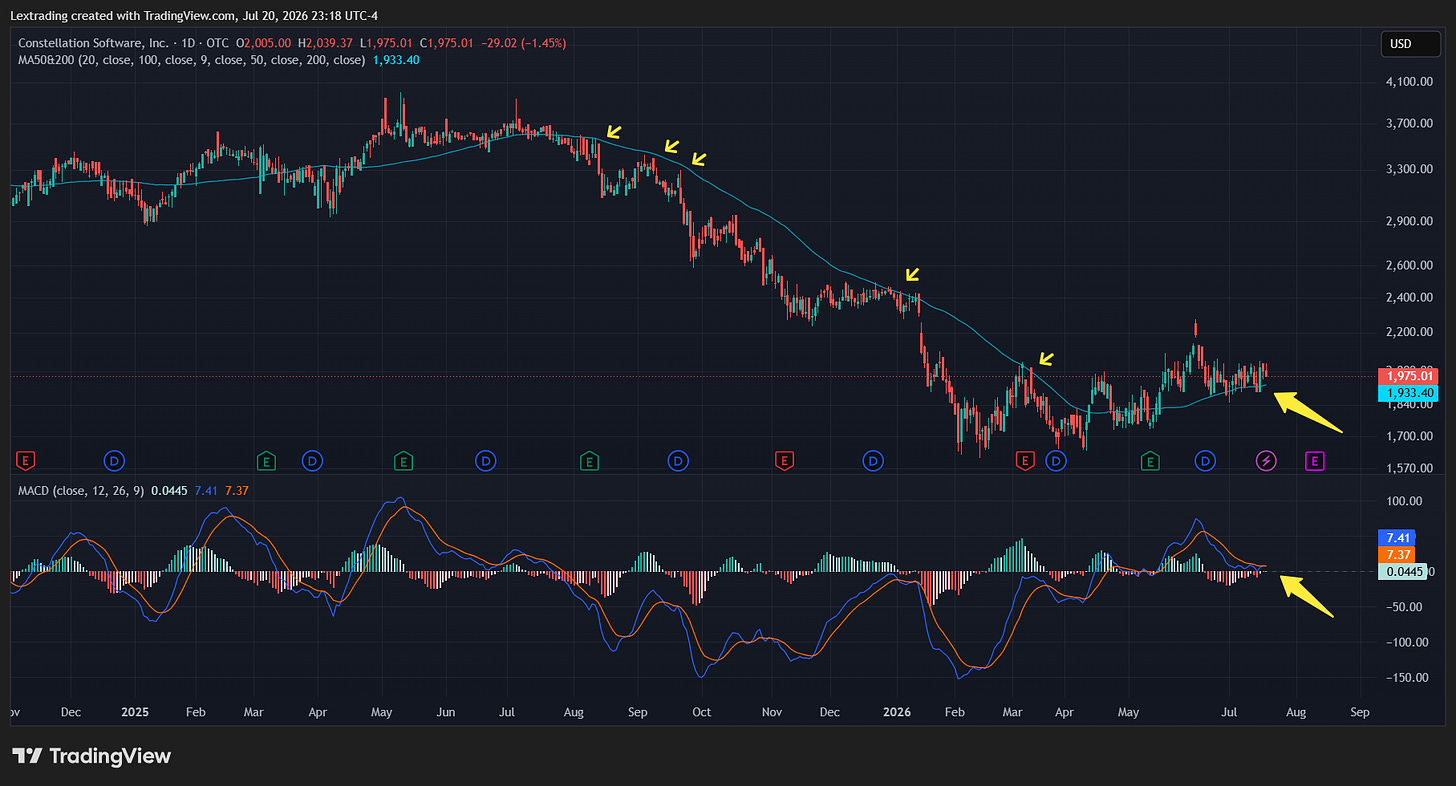Click the 2026 label on the time axis
1456x786 pixels.
pyautogui.click(x=896, y=713)
